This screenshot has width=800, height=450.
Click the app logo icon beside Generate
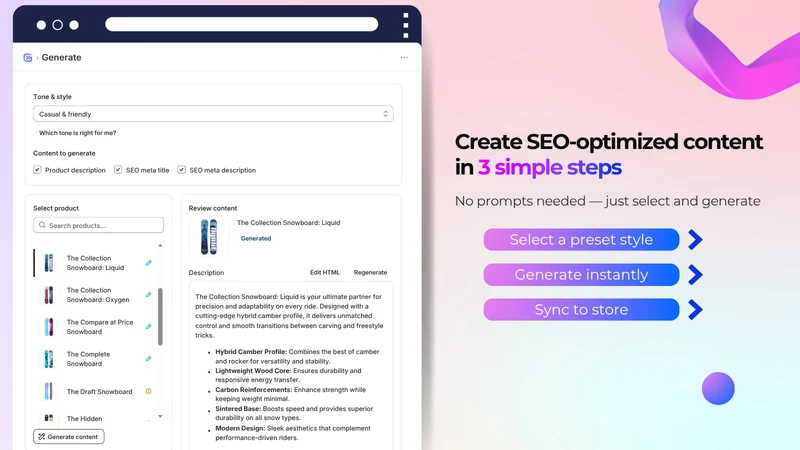[28, 58]
